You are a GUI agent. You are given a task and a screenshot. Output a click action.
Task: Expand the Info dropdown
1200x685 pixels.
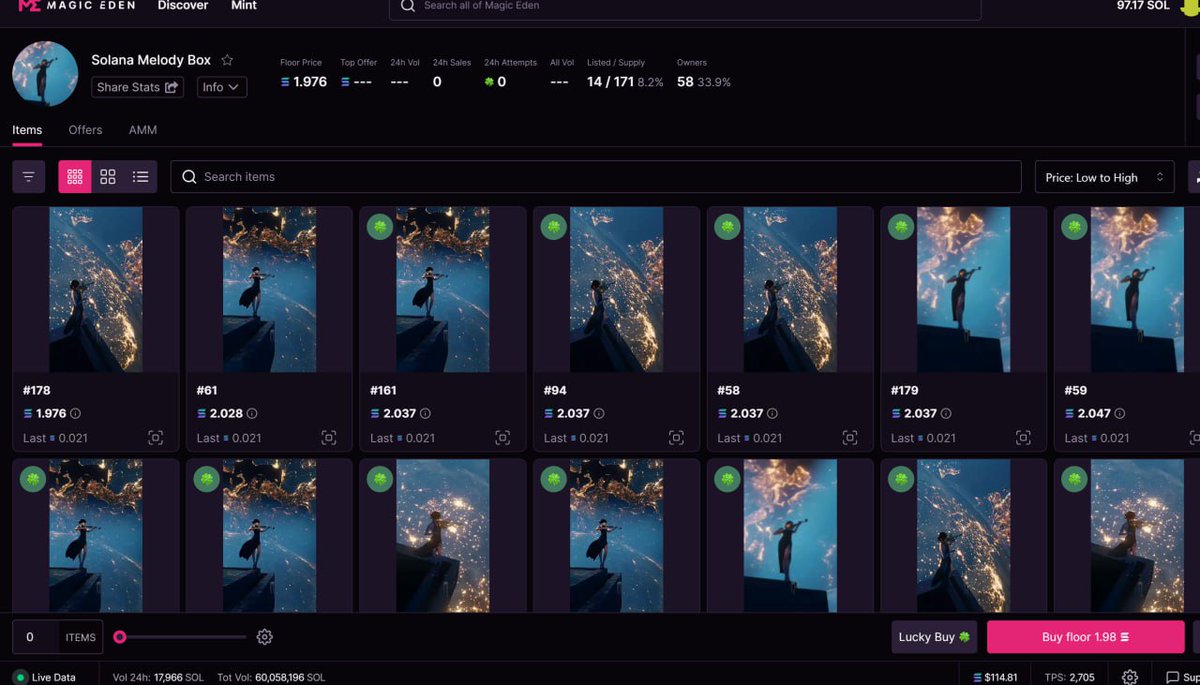221,87
